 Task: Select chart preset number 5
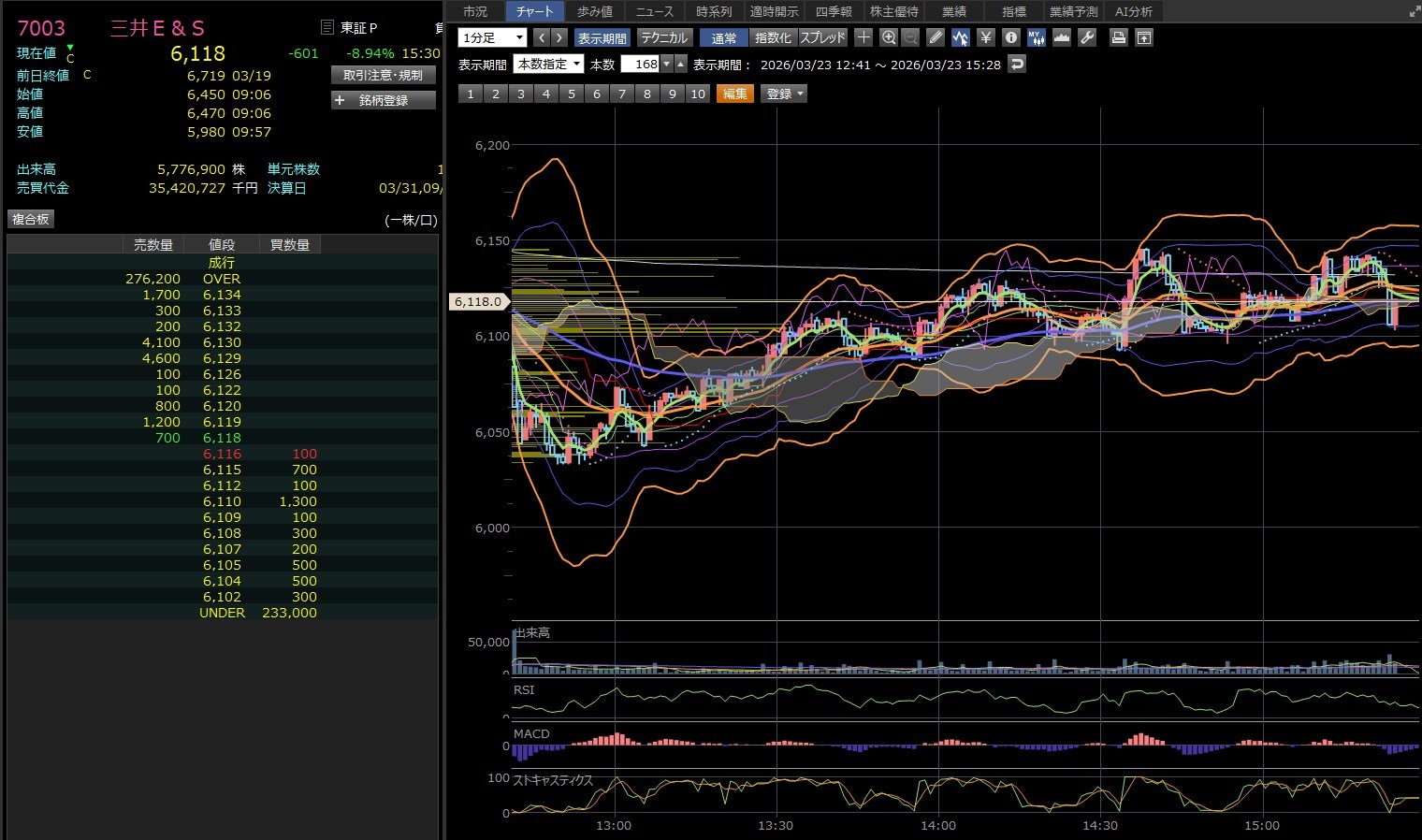[x=572, y=94]
